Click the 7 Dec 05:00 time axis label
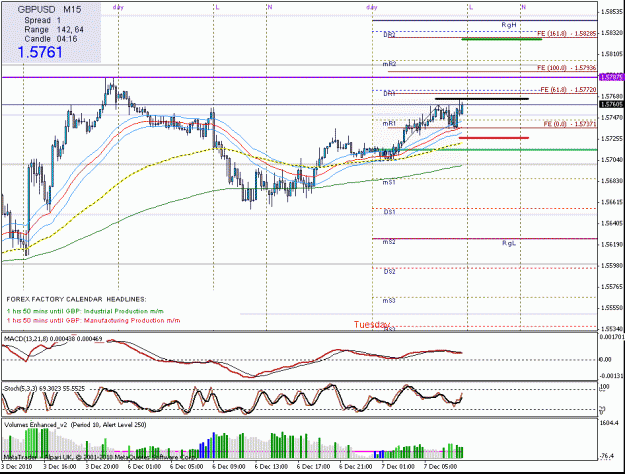625x474 pixels. (x=440, y=467)
